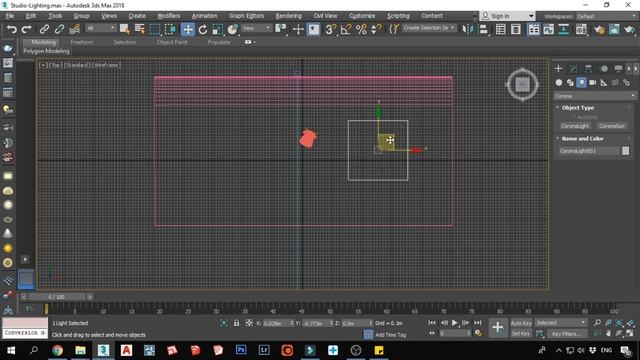Image resolution: width=640 pixels, height=360 pixels.
Task: Click the CoronaLight001 name field
Action: tap(589, 151)
